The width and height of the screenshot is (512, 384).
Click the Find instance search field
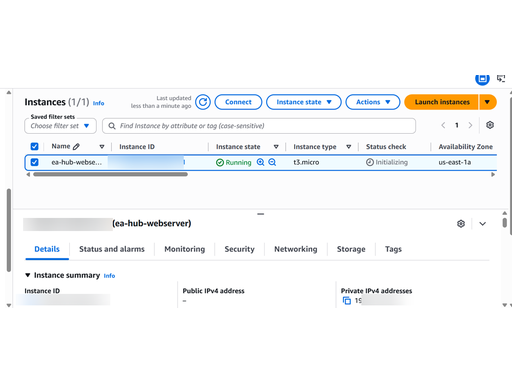coord(259,126)
